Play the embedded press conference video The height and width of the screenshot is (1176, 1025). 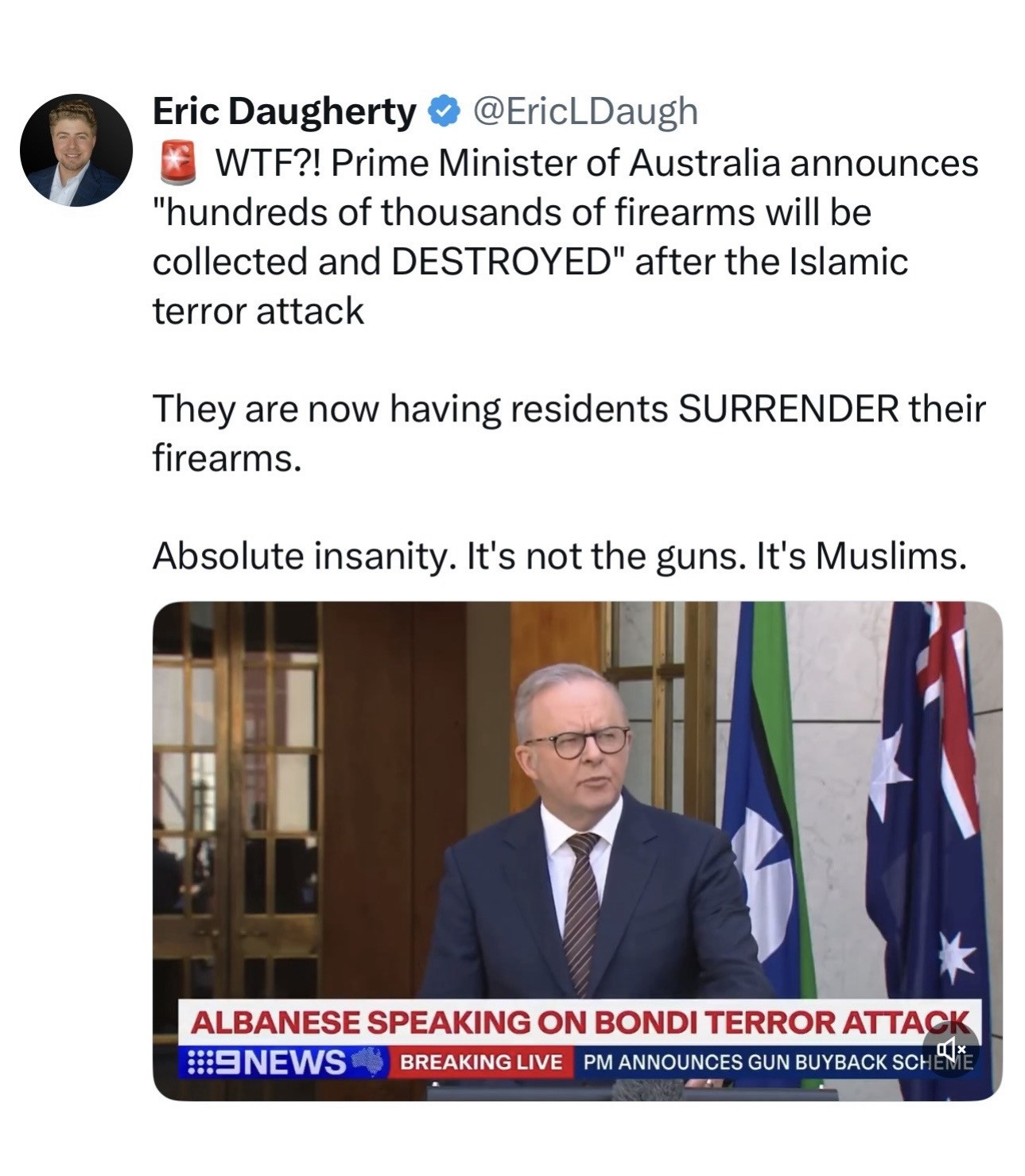tap(577, 851)
